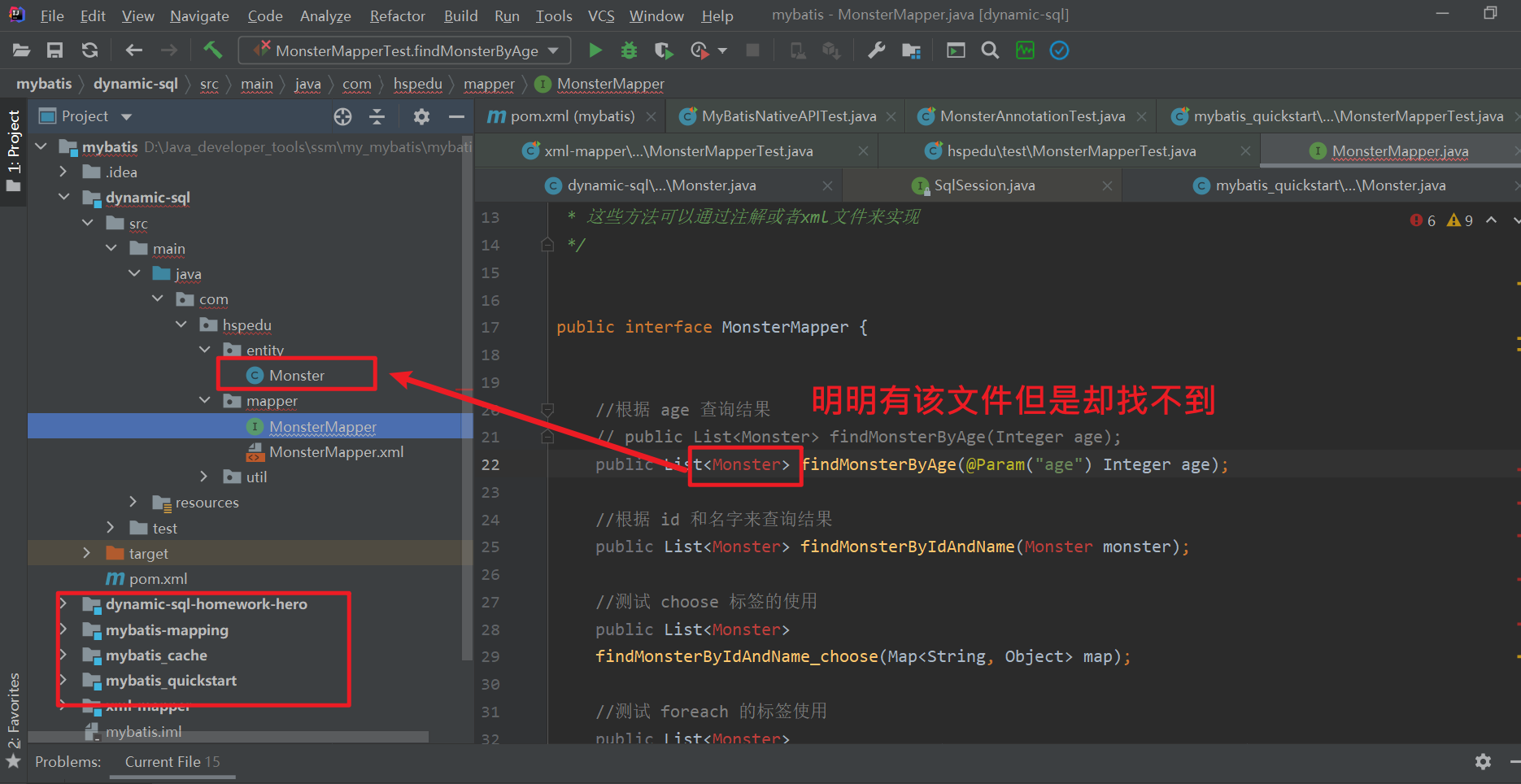Click the Open folder toolbar icon
Screen dimensions: 1521x784
[21, 50]
